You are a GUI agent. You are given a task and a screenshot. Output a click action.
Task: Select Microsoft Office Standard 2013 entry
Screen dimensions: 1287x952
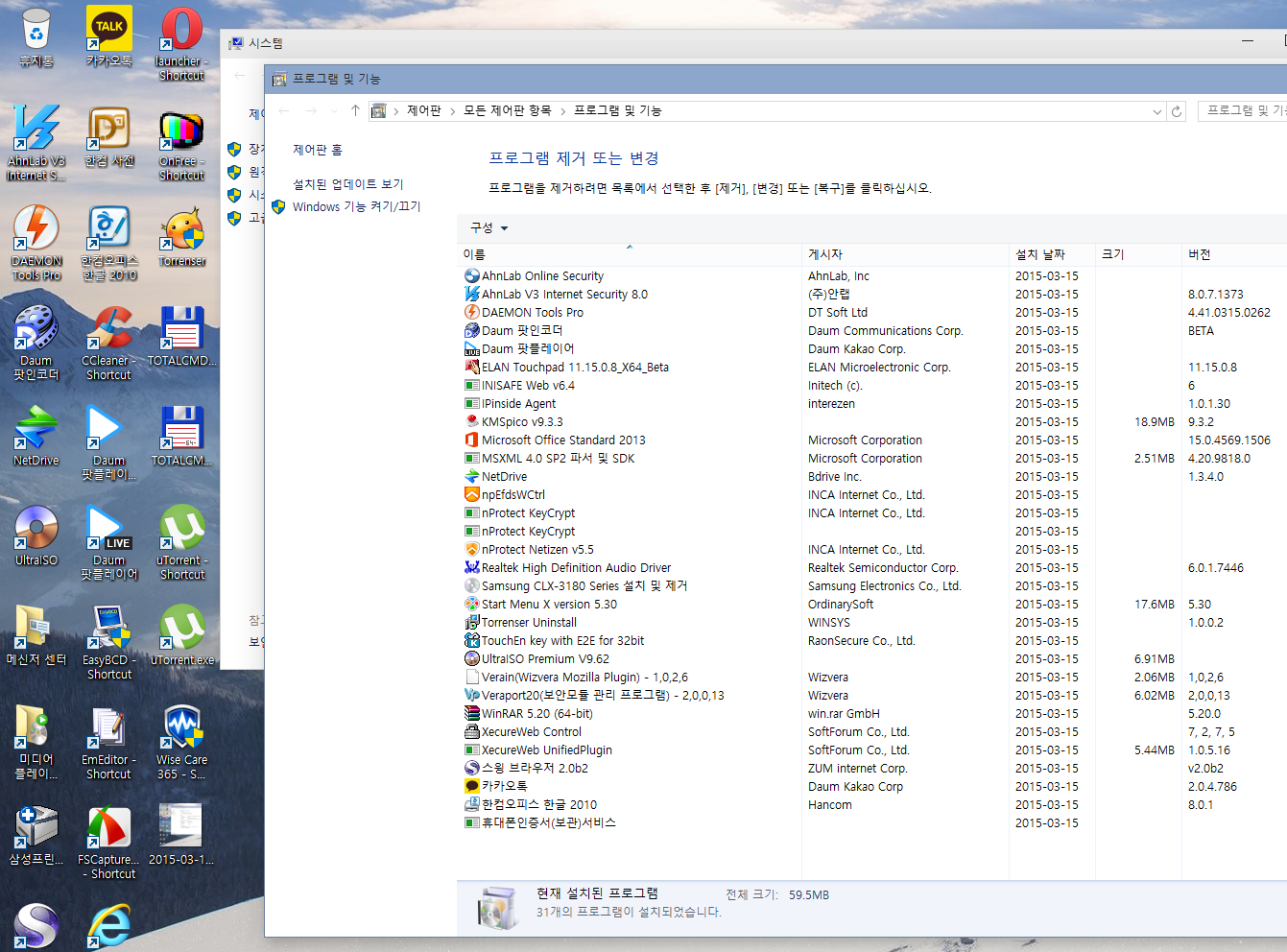[555, 440]
